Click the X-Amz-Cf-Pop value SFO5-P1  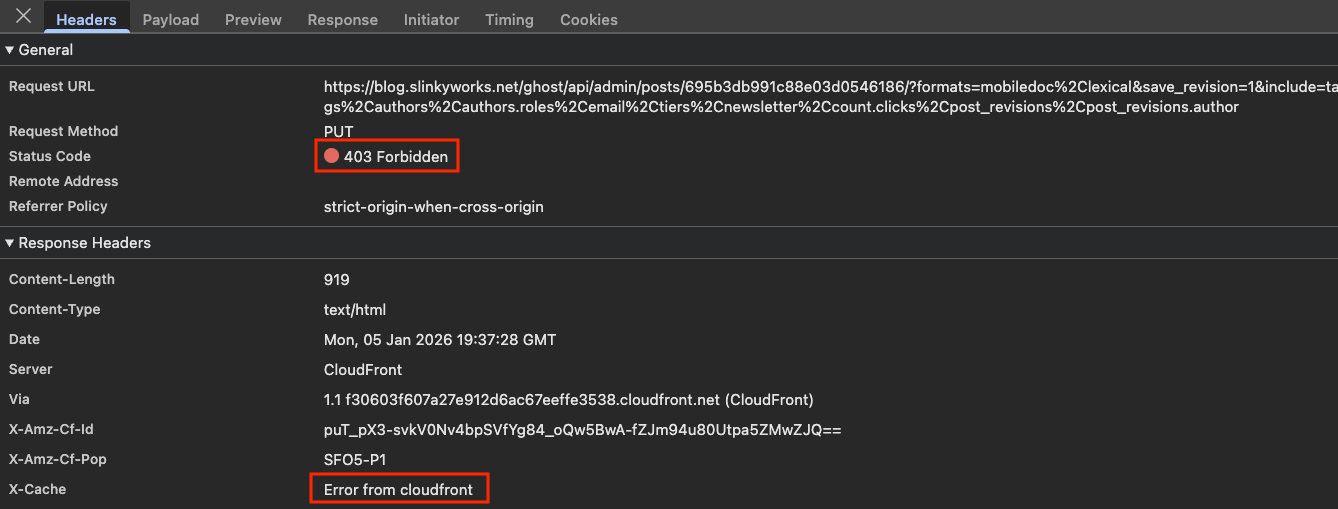click(x=354, y=459)
